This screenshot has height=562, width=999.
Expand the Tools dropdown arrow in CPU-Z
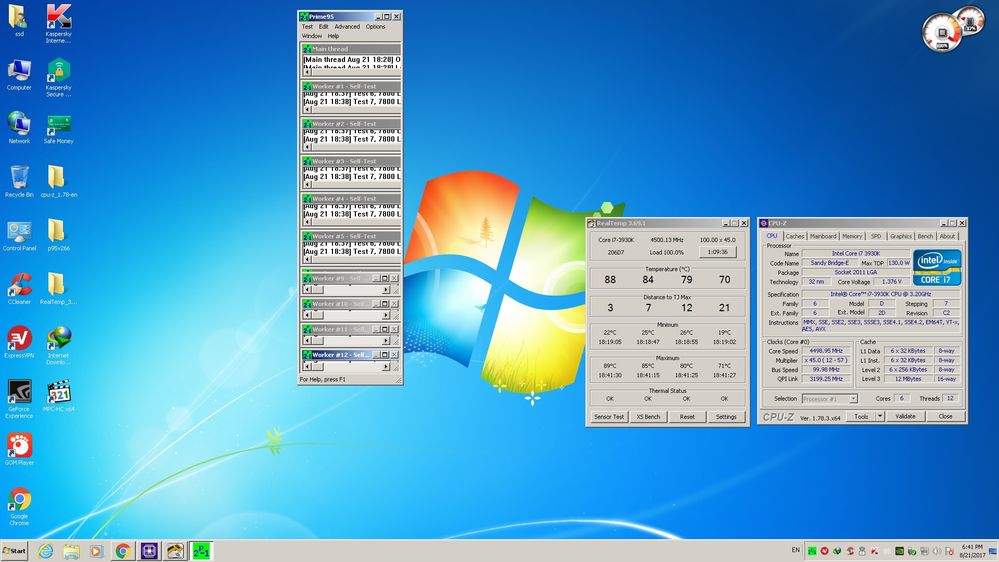880,416
